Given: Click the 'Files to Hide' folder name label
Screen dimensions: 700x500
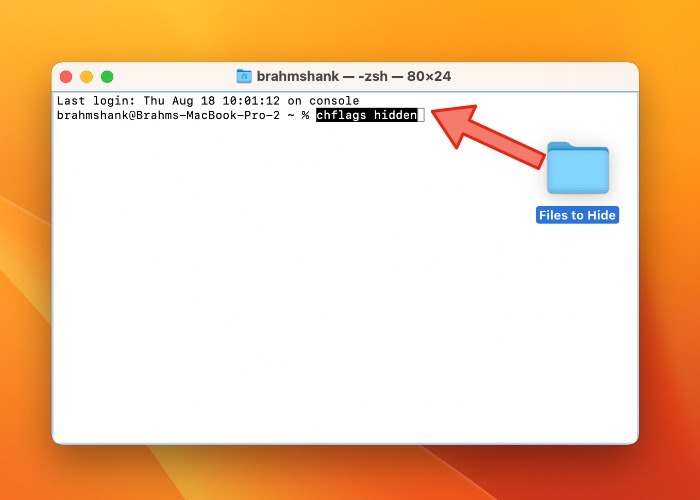Looking at the screenshot, I should [x=577, y=215].
